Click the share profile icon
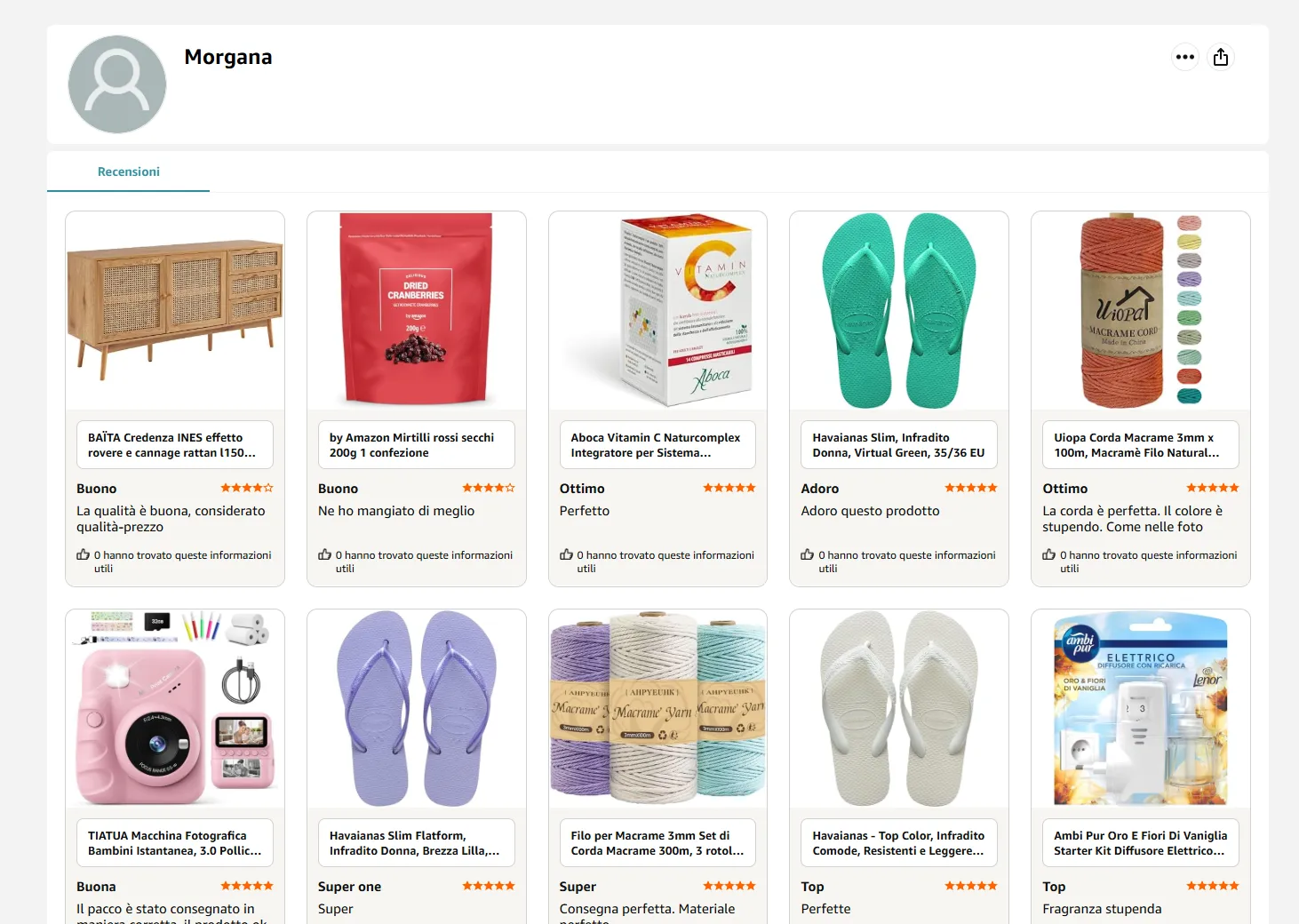This screenshot has height=924, width=1299. 1221,57
